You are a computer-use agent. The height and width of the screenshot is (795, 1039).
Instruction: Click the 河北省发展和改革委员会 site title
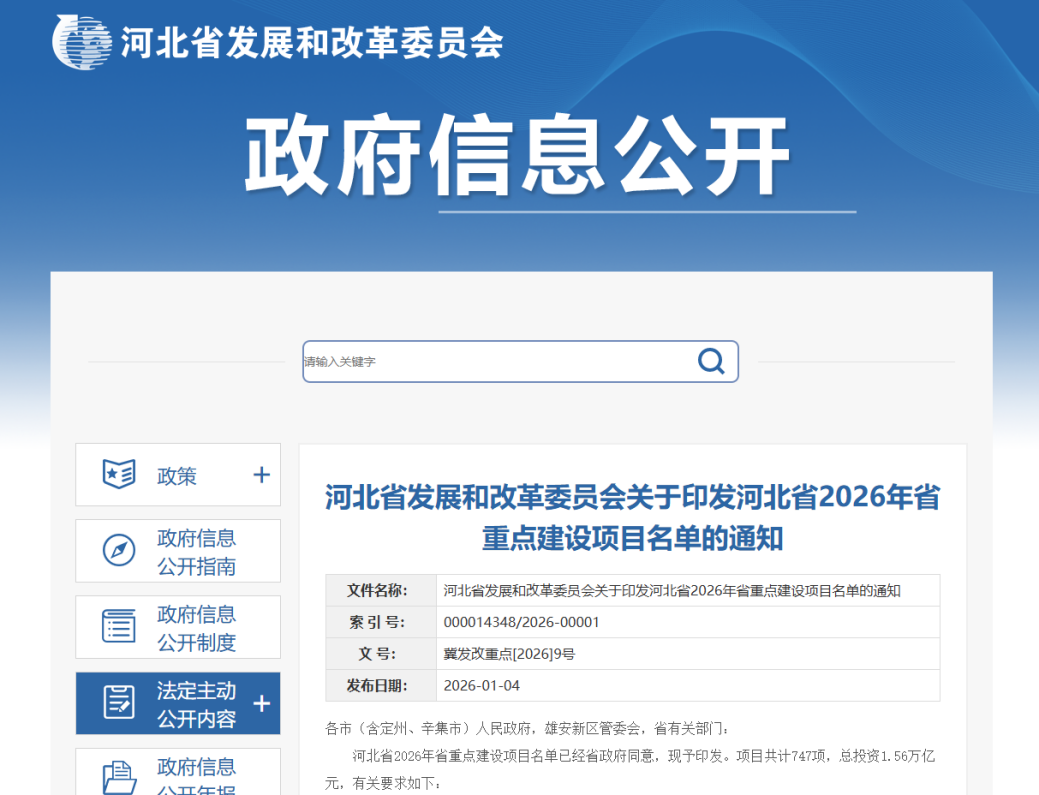click(x=311, y=42)
